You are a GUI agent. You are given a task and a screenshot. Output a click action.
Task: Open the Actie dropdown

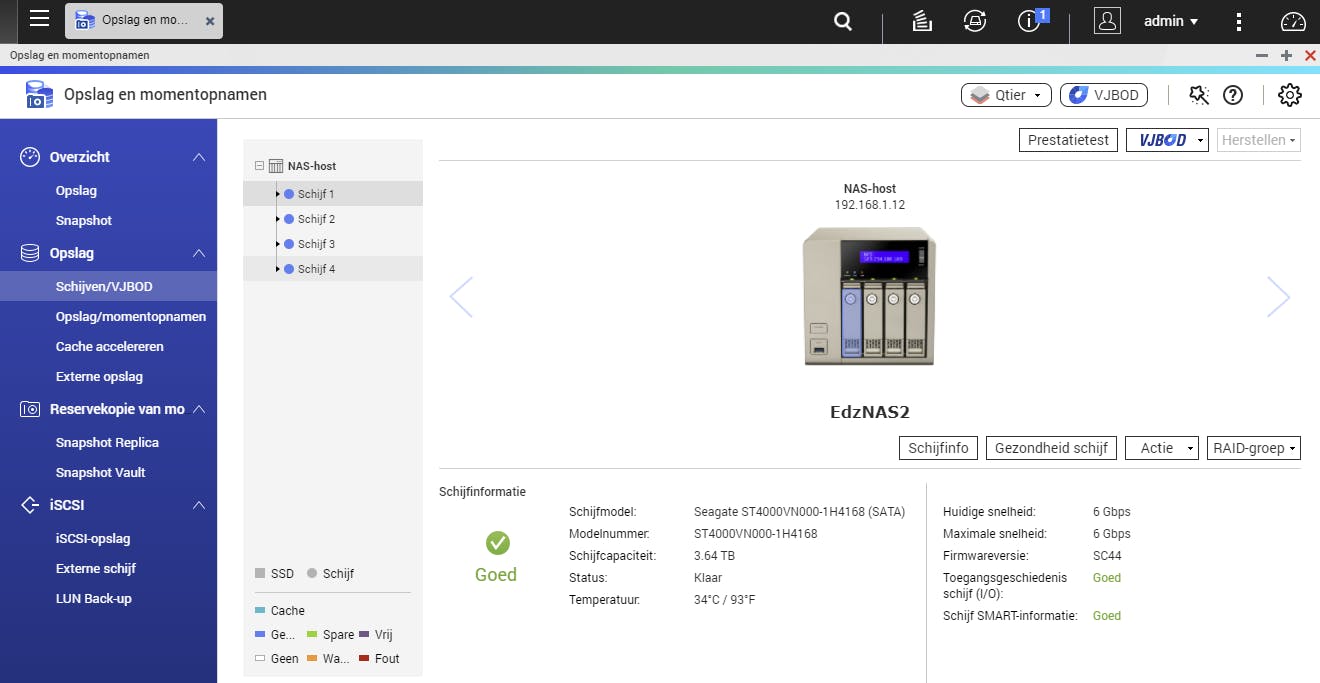[1162, 448]
